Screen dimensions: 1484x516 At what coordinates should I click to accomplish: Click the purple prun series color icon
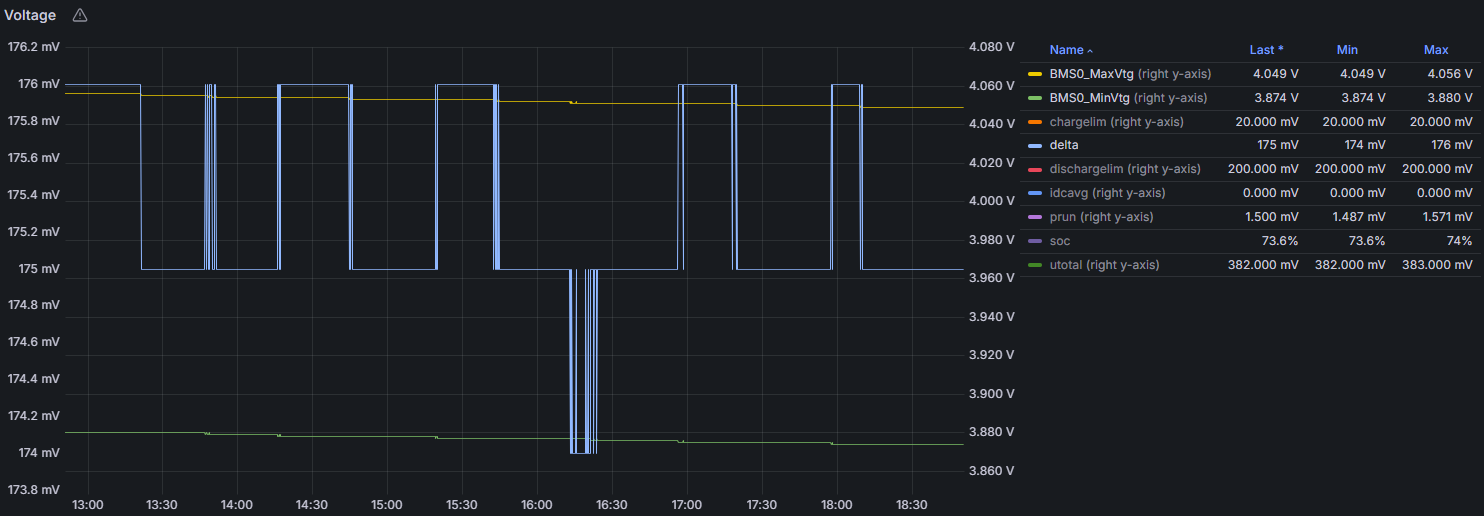[1034, 217]
